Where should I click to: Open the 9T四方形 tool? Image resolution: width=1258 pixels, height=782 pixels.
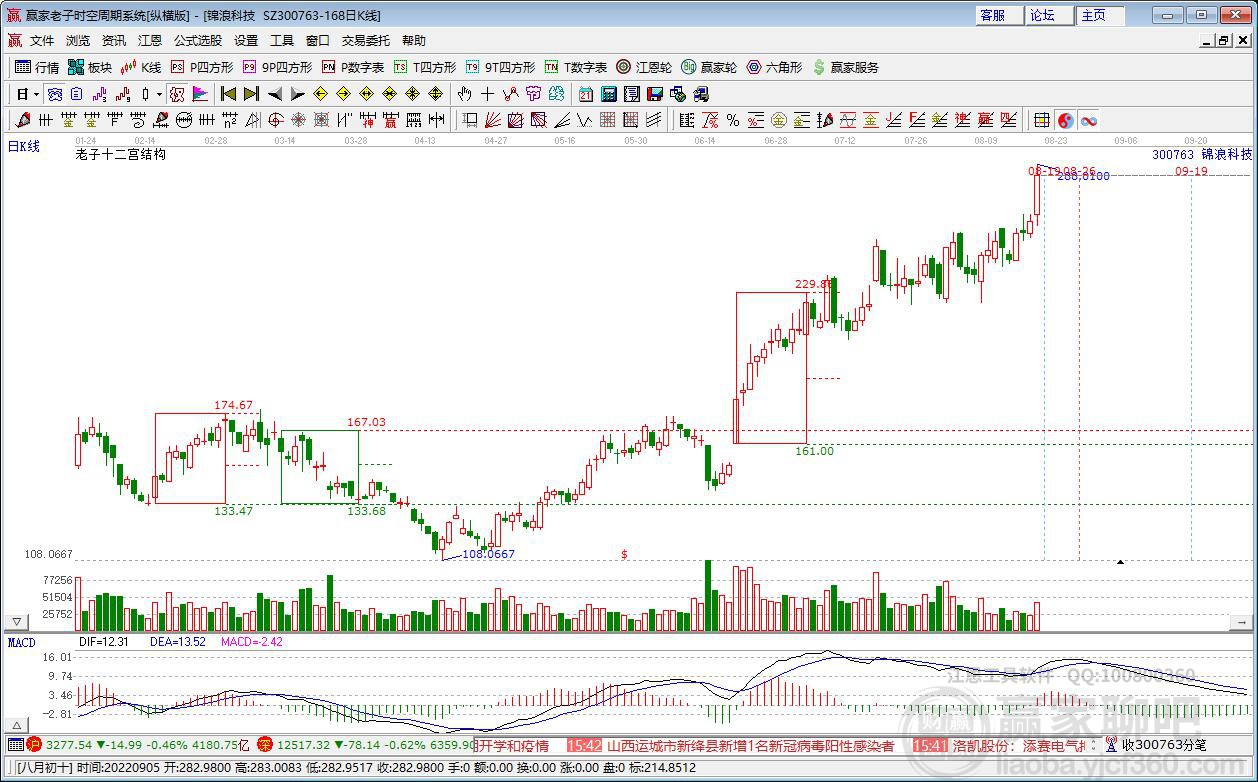tap(500, 67)
